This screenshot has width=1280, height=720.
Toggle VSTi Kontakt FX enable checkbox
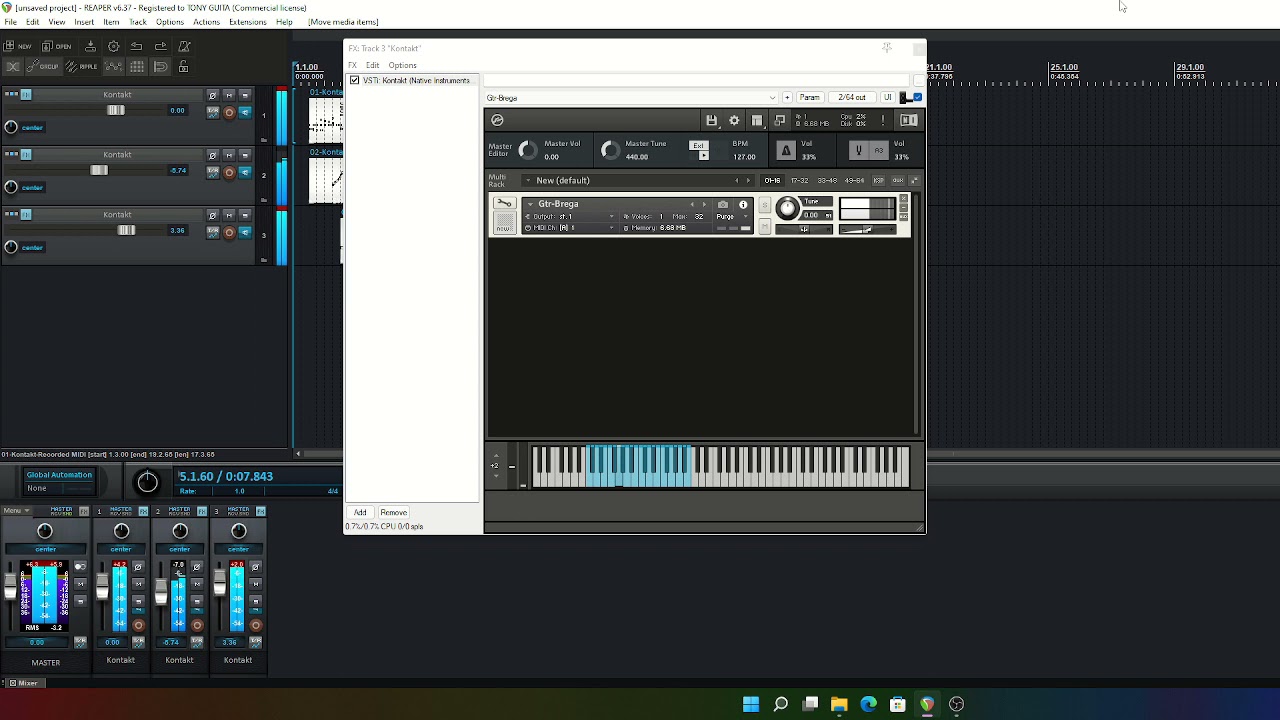click(x=354, y=80)
